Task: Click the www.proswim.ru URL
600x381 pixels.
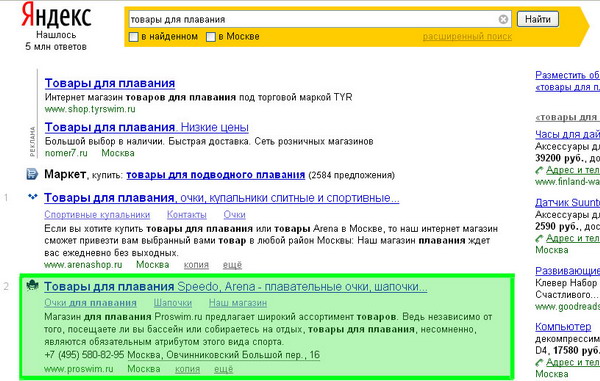Action: tap(78, 369)
